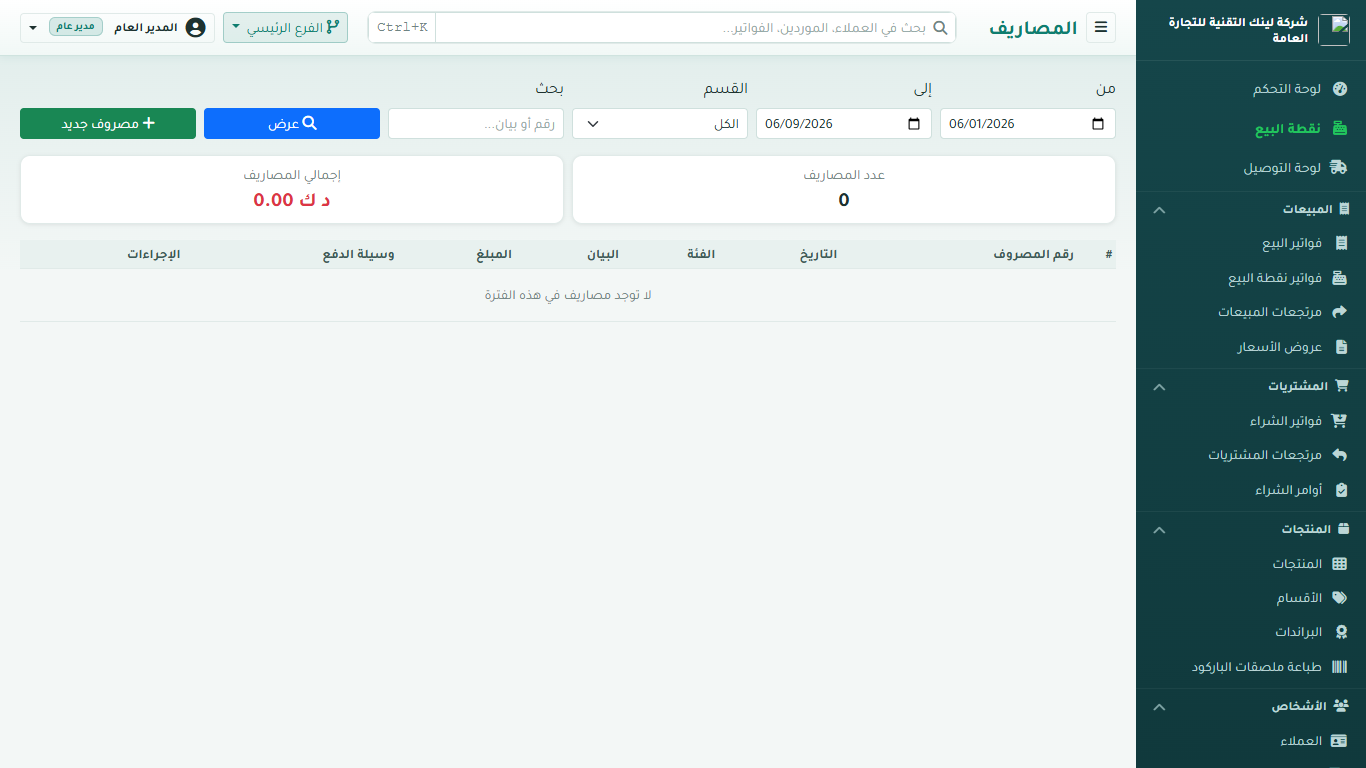The width and height of the screenshot is (1366, 768).
Task: Collapse the المشتريات sidebar section
Action: 1251,386
